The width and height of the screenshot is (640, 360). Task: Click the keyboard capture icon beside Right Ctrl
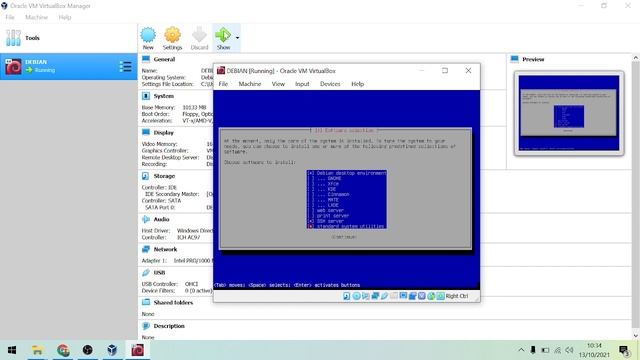(440, 296)
